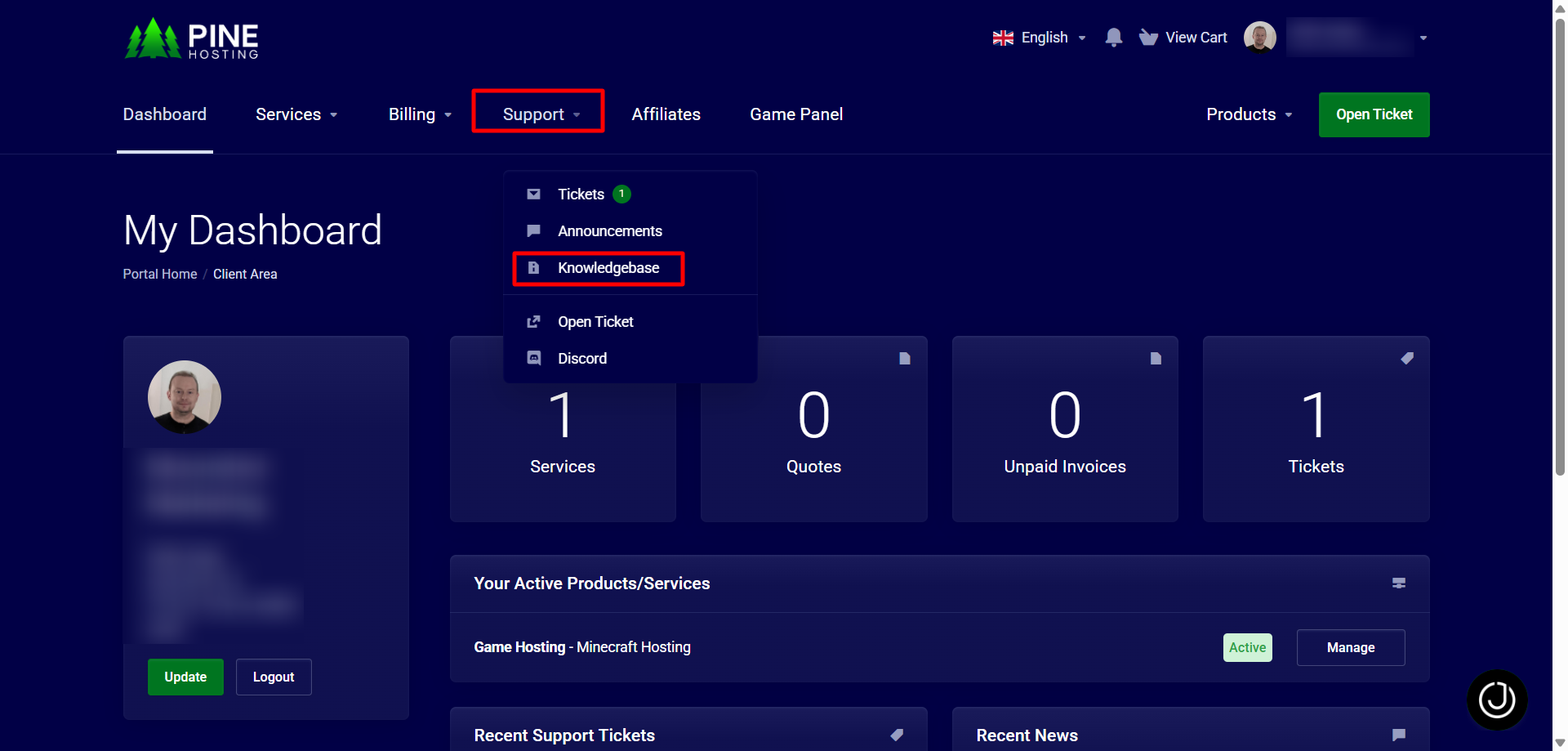Click the tag icon beside Recent Support Tickets

897,735
